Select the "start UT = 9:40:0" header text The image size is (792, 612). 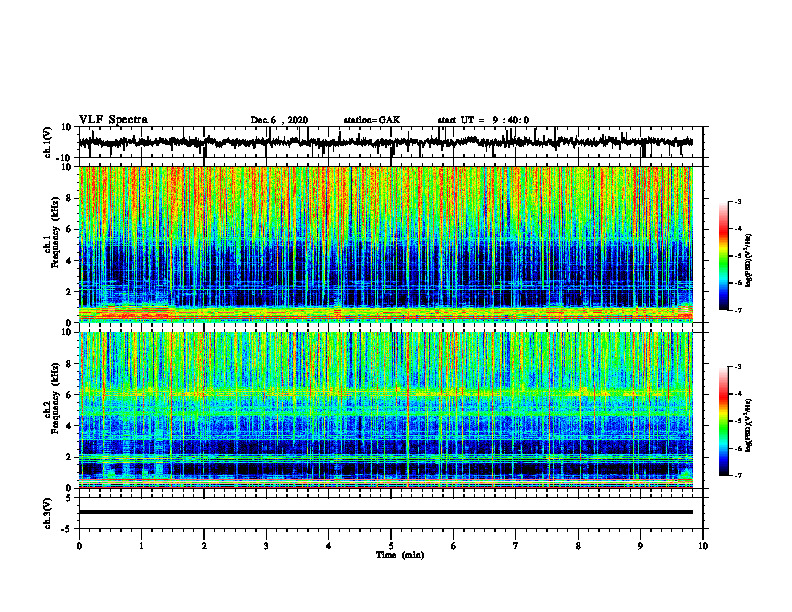tap(483, 120)
